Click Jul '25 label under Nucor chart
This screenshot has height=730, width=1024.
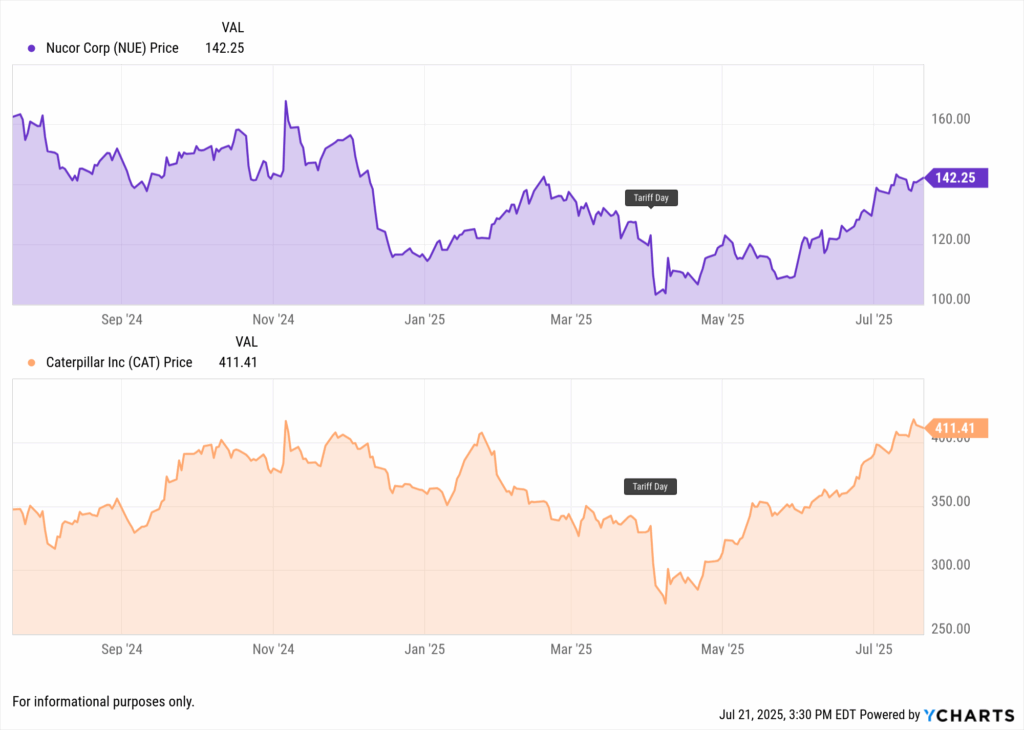(x=874, y=319)
